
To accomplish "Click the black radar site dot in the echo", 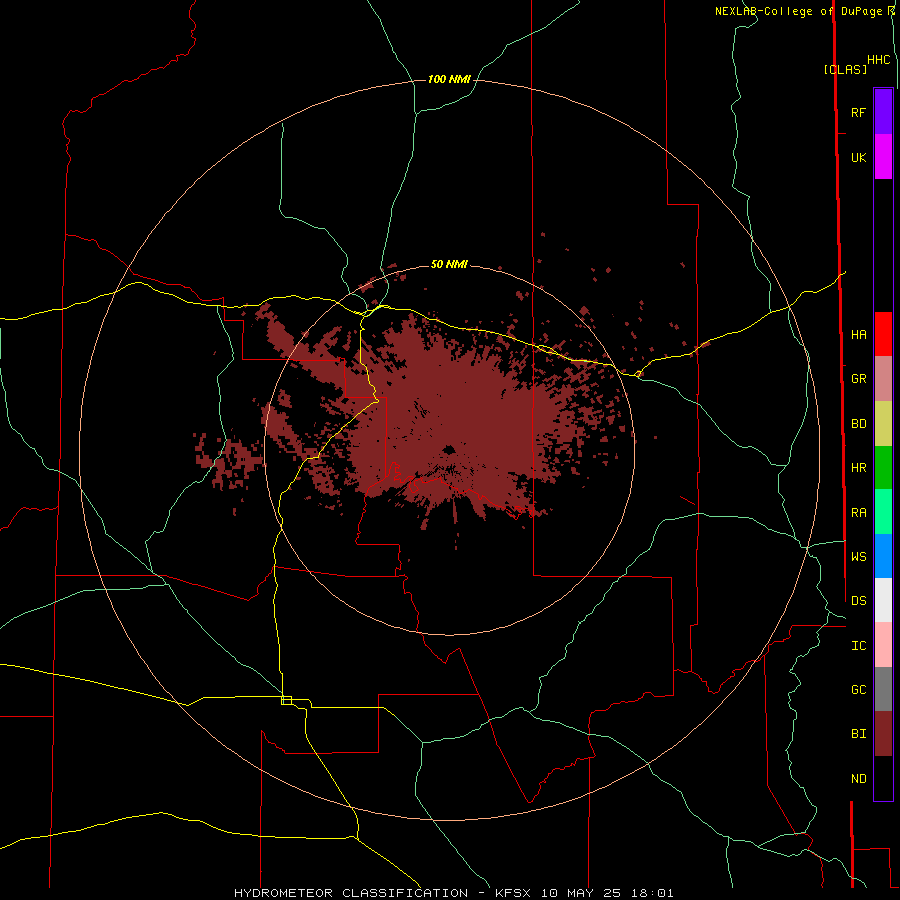I will pyautogui.click(x=449, y=449).
